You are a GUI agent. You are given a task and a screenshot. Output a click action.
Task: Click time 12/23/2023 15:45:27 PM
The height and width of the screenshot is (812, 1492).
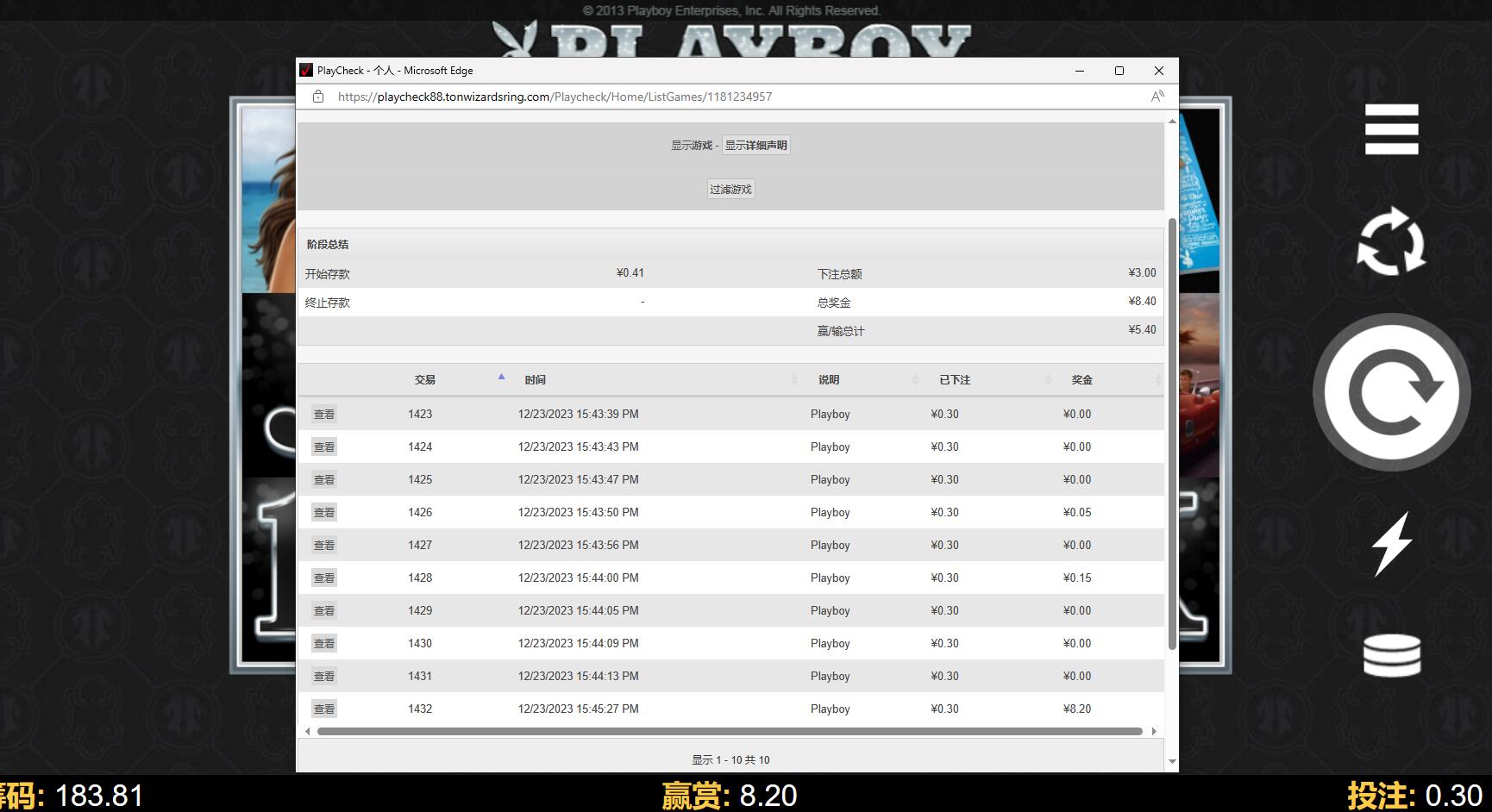pyautogui.click(x=578, y=709)
